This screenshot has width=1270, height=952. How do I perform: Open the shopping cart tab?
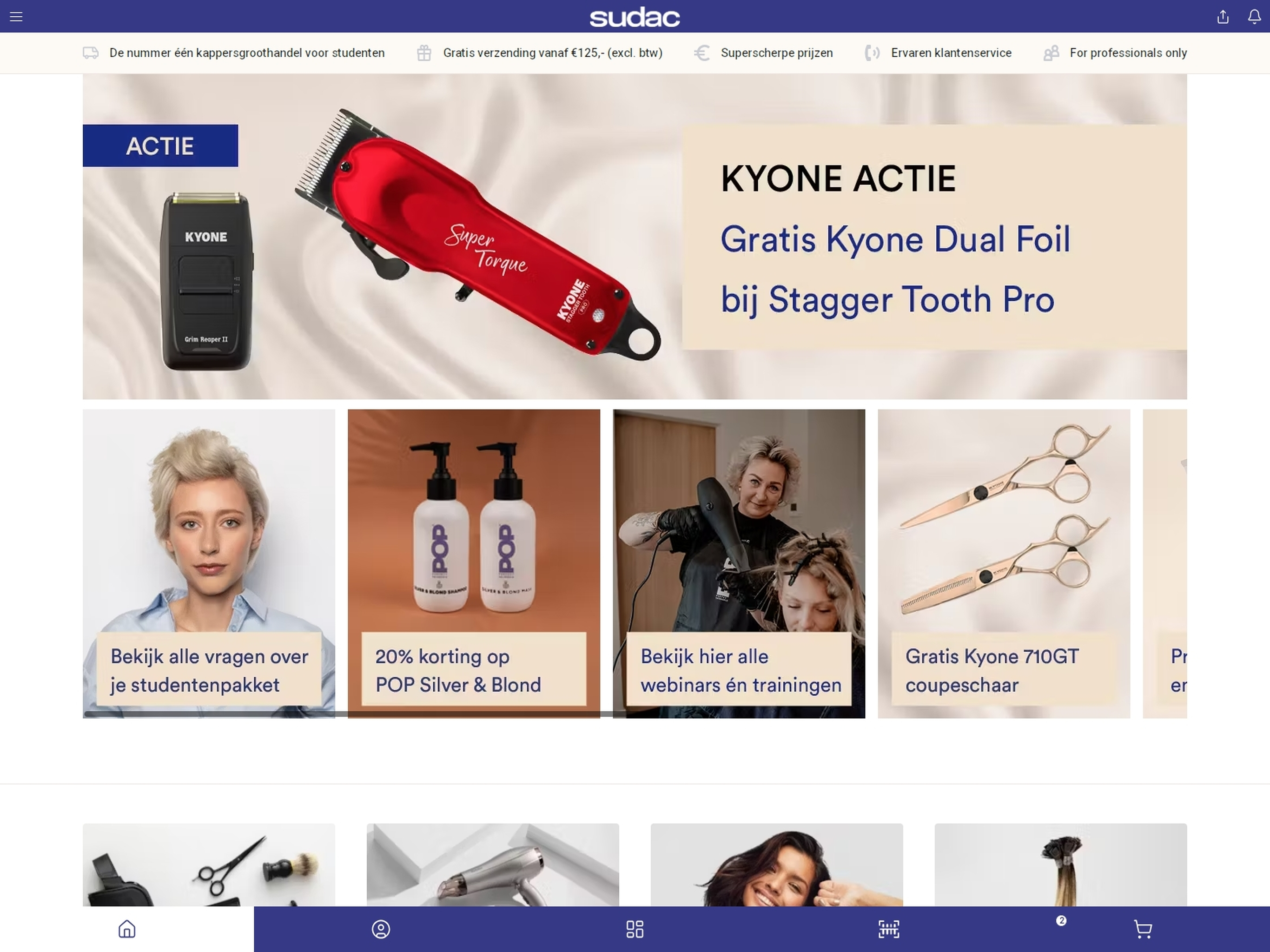[x=1143, y=929]
